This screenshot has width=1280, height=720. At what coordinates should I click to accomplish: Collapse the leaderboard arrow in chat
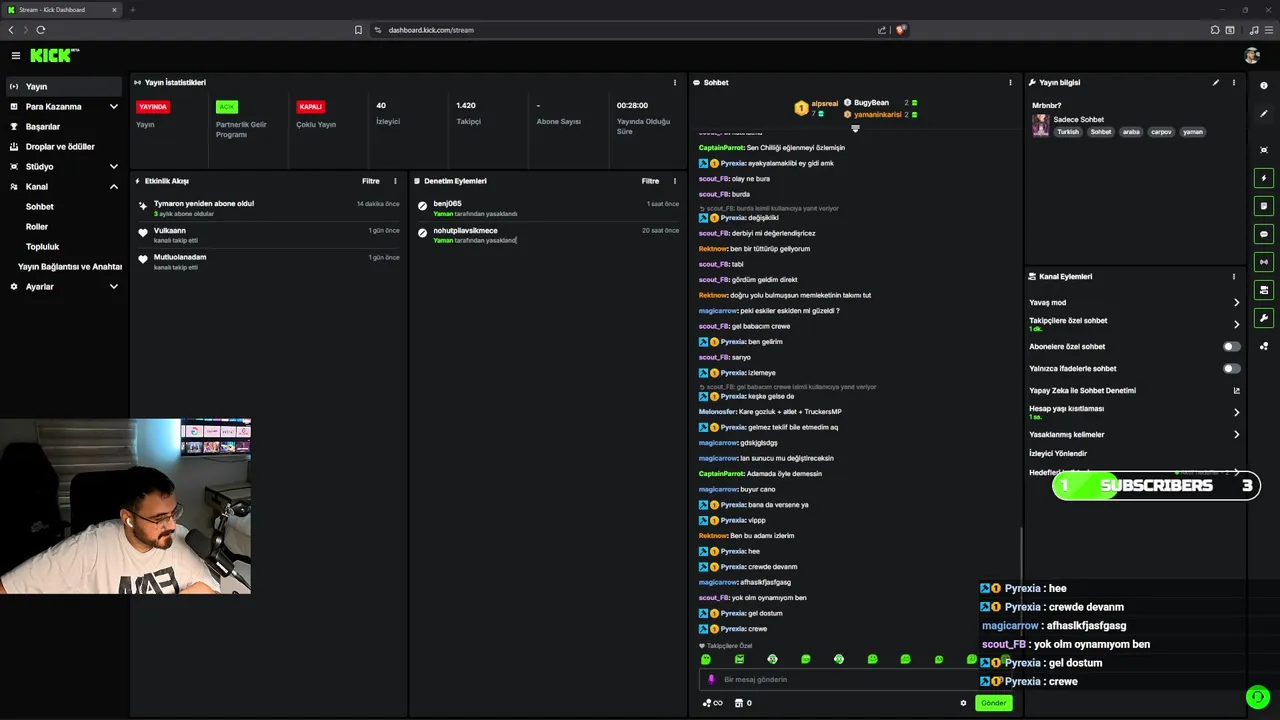pyautogui.click(x=855, y=128)
